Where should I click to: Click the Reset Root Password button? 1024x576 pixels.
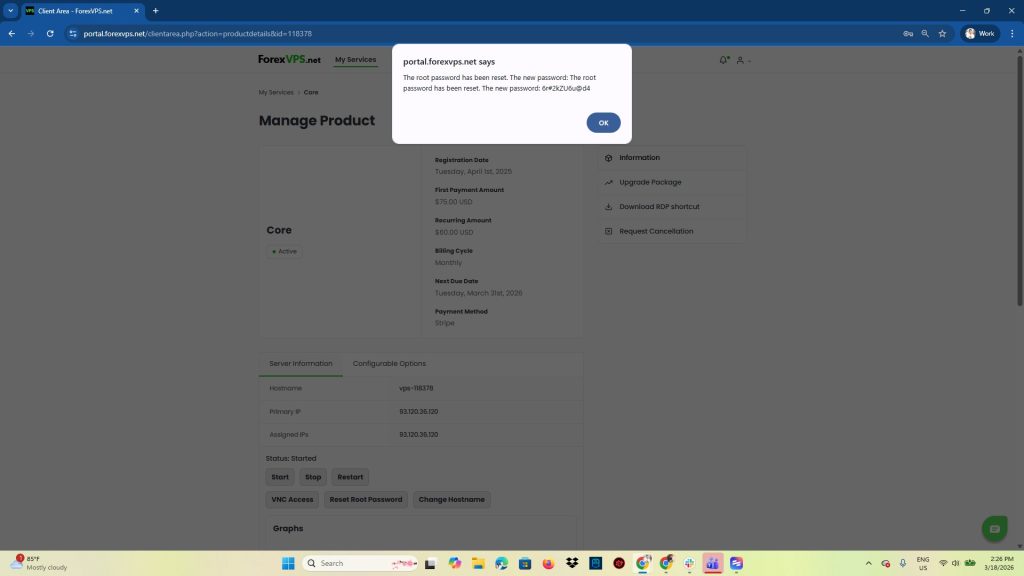366,499
